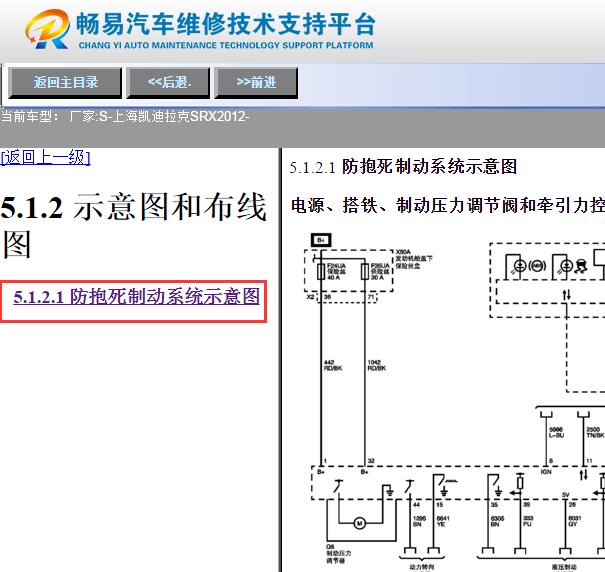Click the 333 PU wire label

click(x=528, y=521)
